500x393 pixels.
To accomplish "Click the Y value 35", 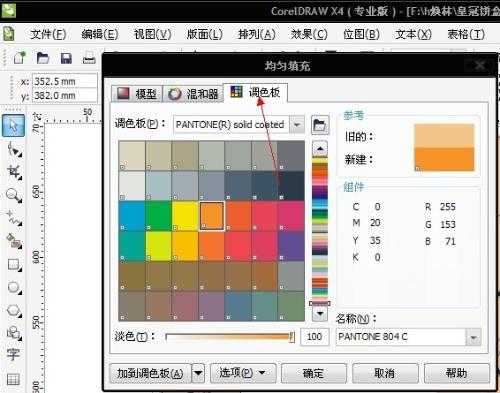I will (375, 240).
